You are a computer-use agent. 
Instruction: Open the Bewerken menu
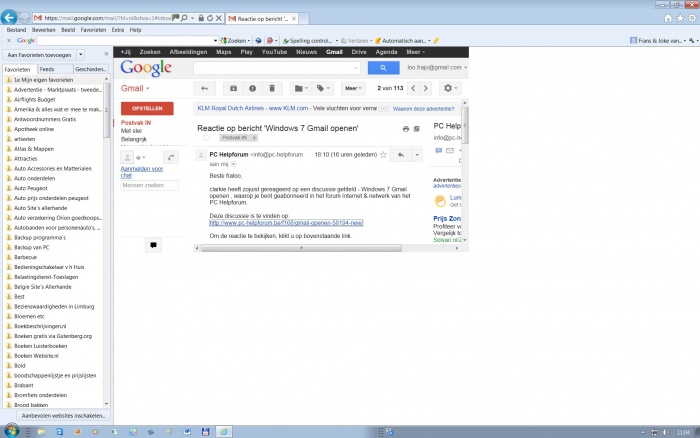coord(43,30)
